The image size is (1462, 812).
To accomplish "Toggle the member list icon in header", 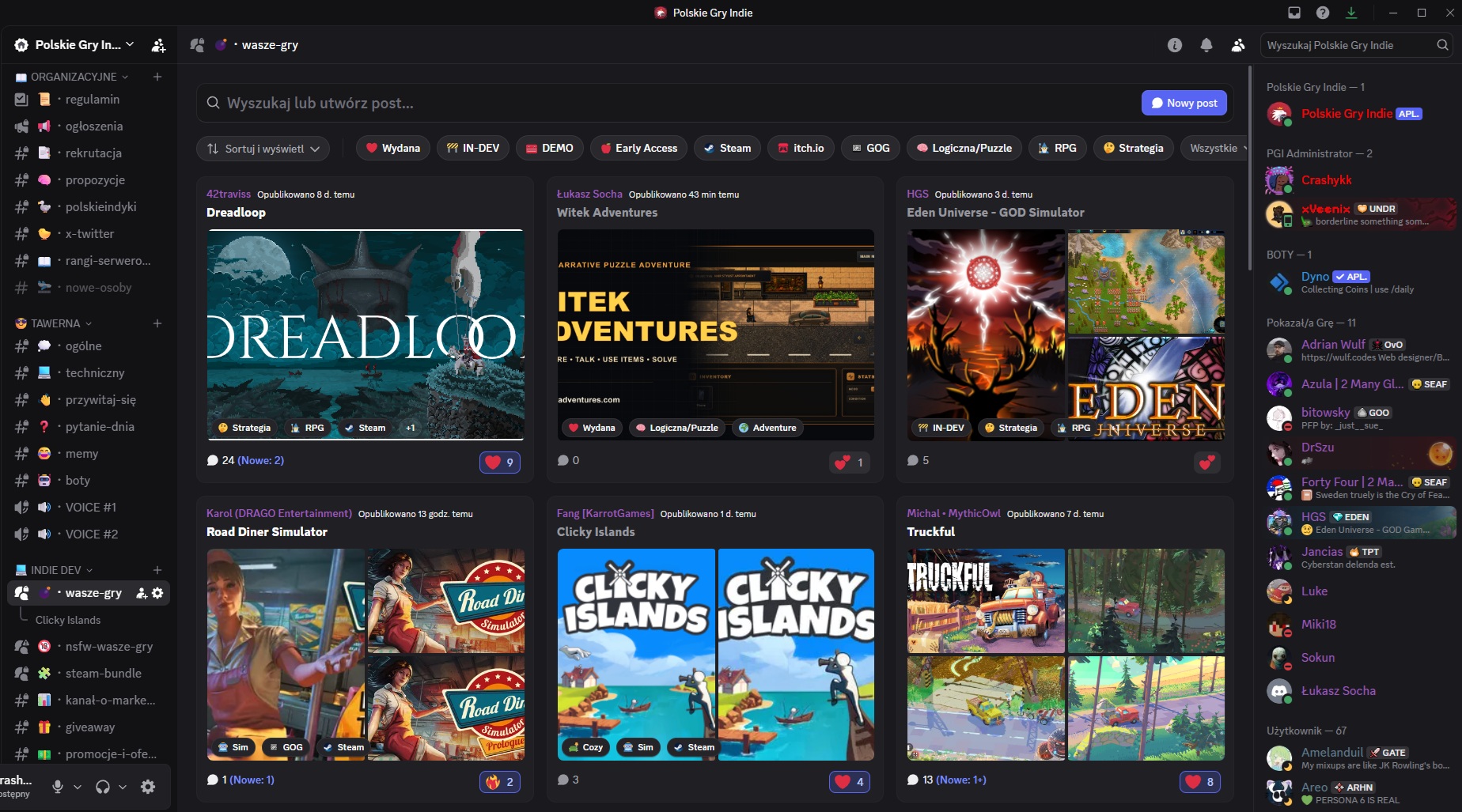I will (x=1238, y=45).
